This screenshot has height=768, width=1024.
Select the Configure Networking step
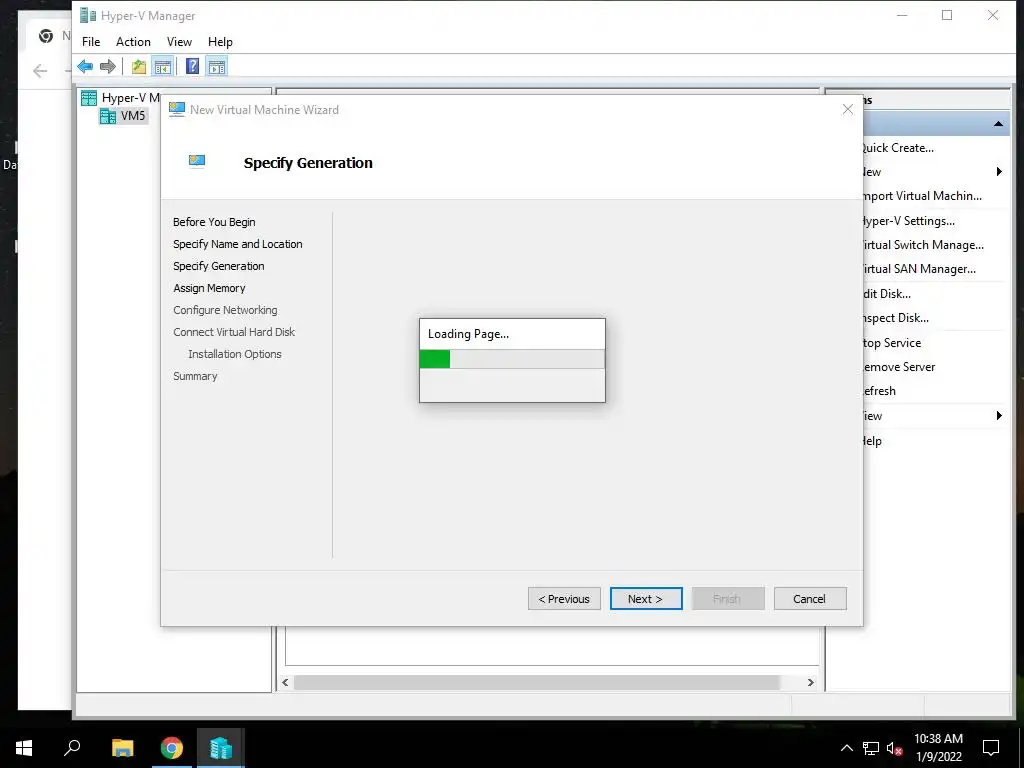225,310
